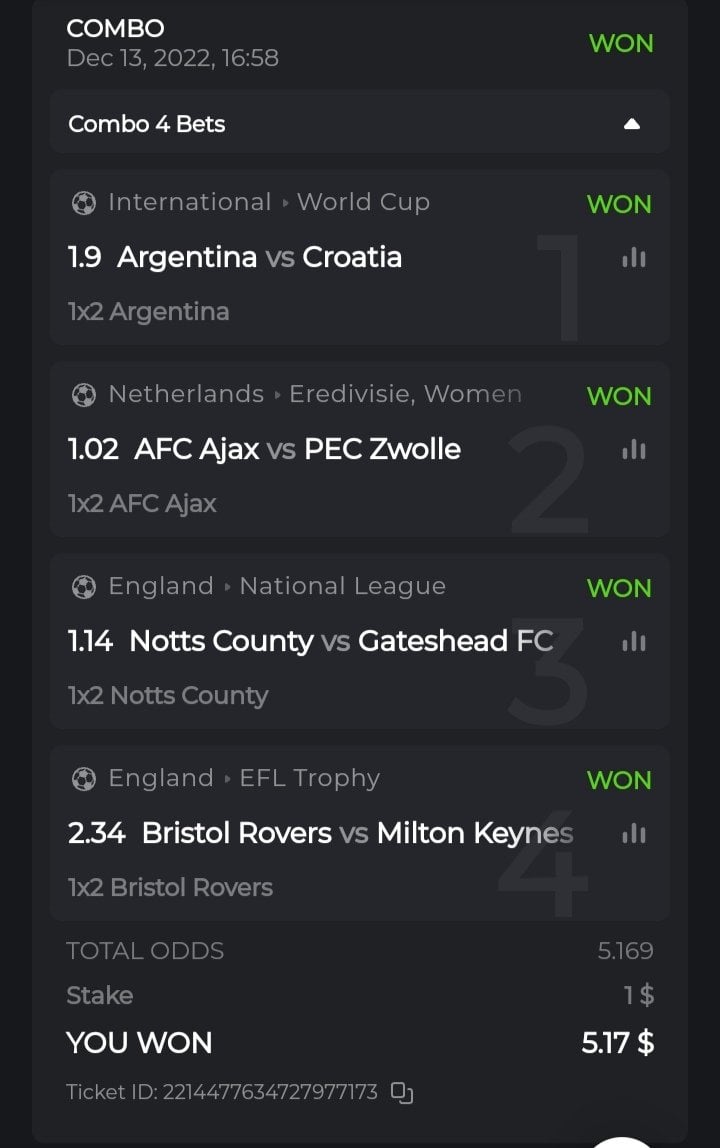Open Eredivisie, Women league link
Image resolution: width=720 pixels, height=1148 pixels.
405,394
